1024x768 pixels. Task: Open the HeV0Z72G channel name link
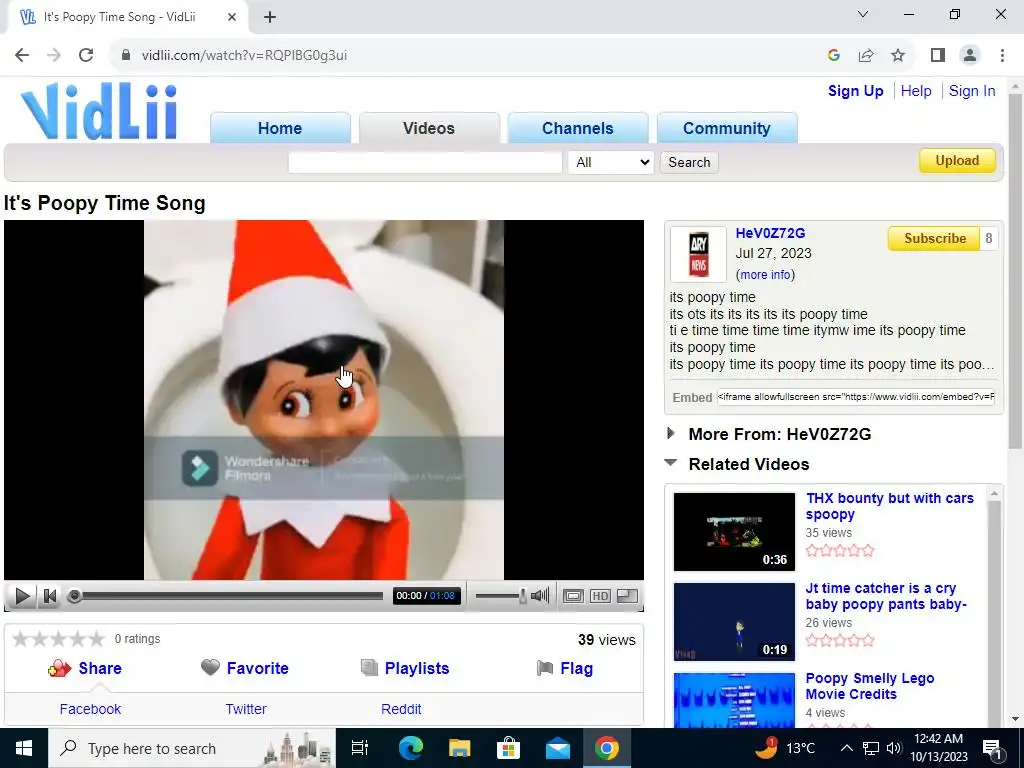[770, 233]
